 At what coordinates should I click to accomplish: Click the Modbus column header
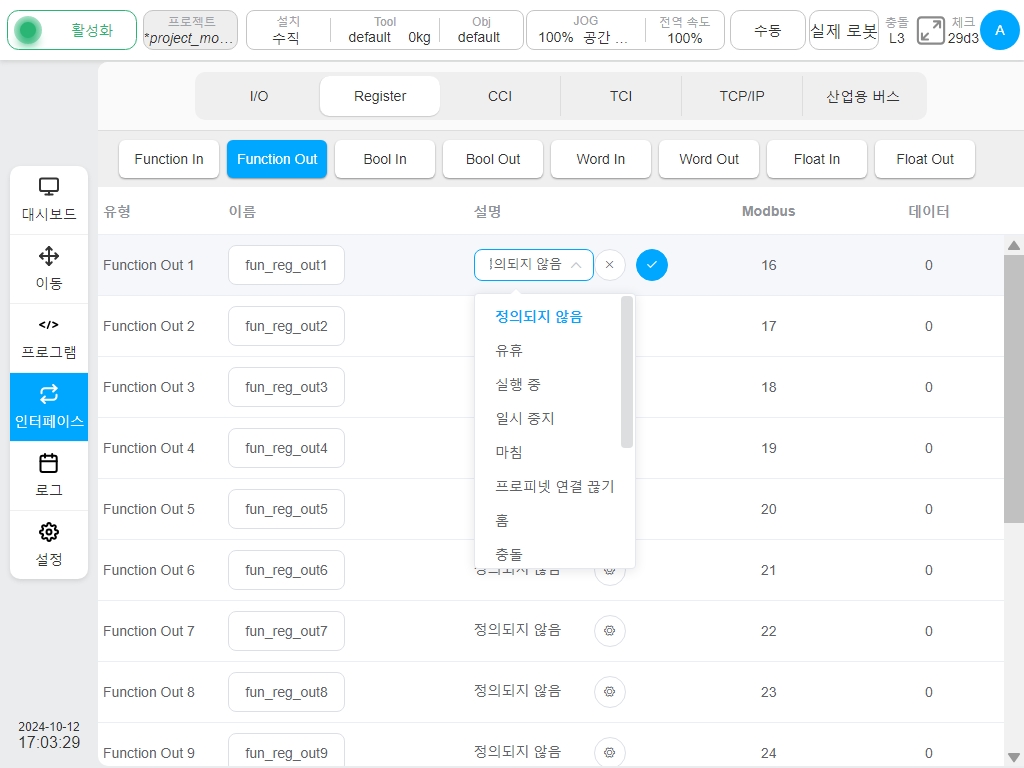coord(768,211)
